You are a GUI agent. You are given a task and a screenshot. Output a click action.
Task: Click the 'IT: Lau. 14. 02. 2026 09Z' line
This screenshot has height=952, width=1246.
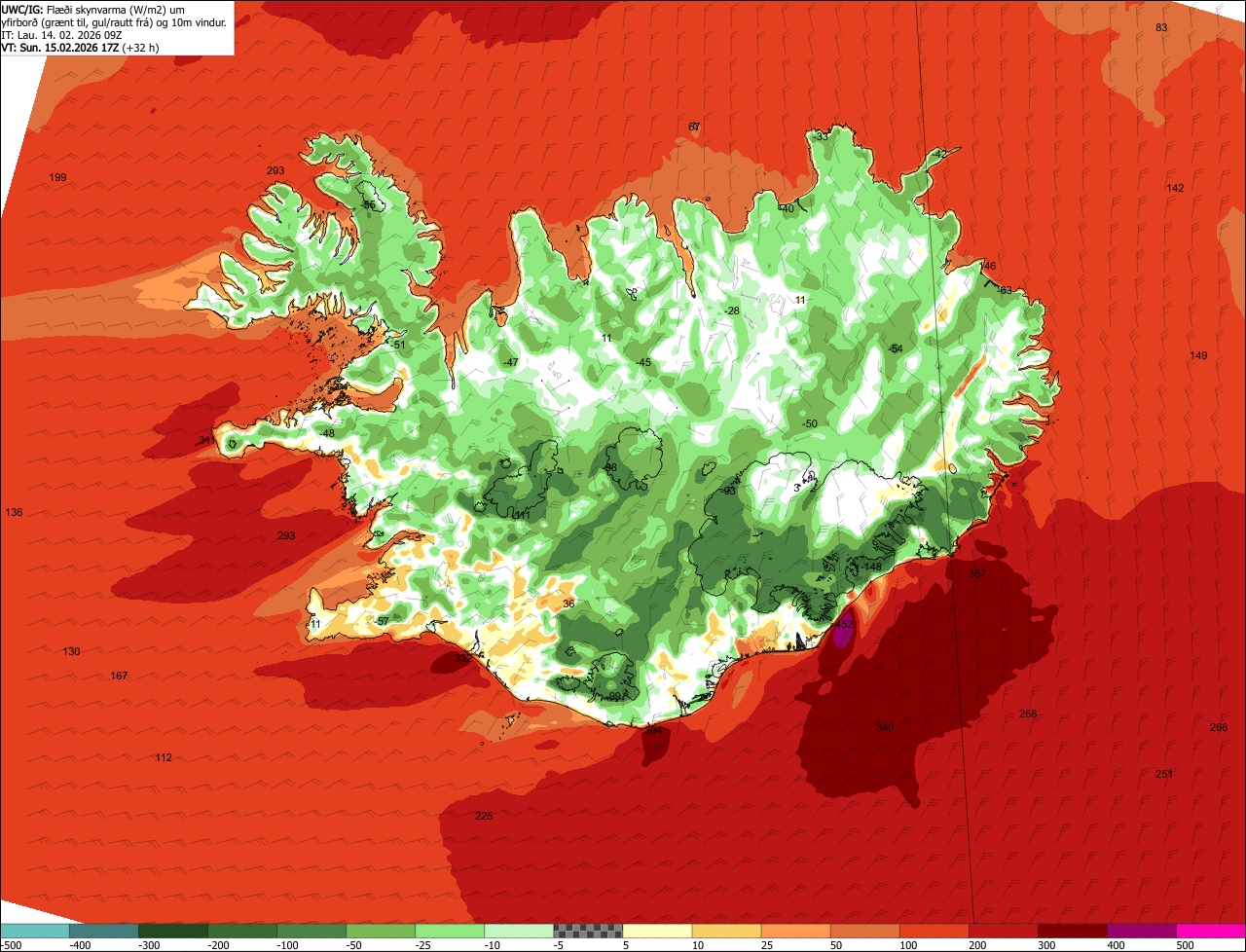click(61, 34)
